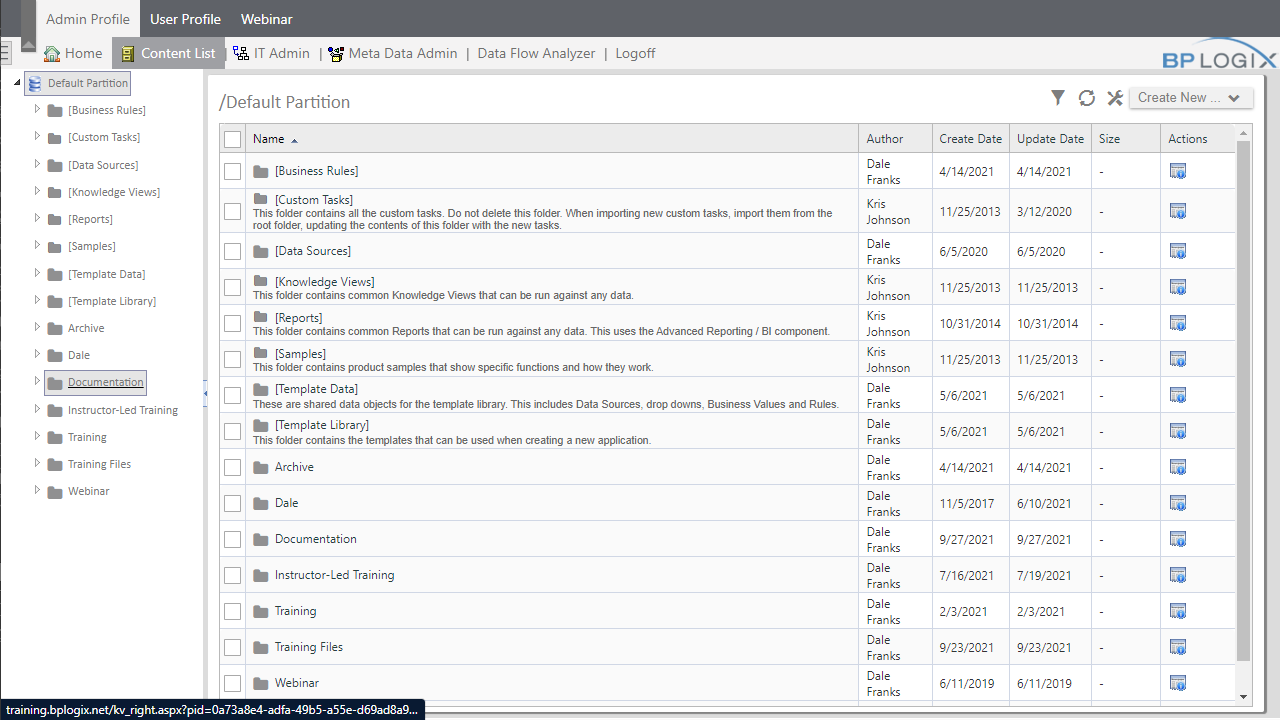
Task: Expand Webinar node in the tree
Action: pyautogui.click(x=37, y=490)
